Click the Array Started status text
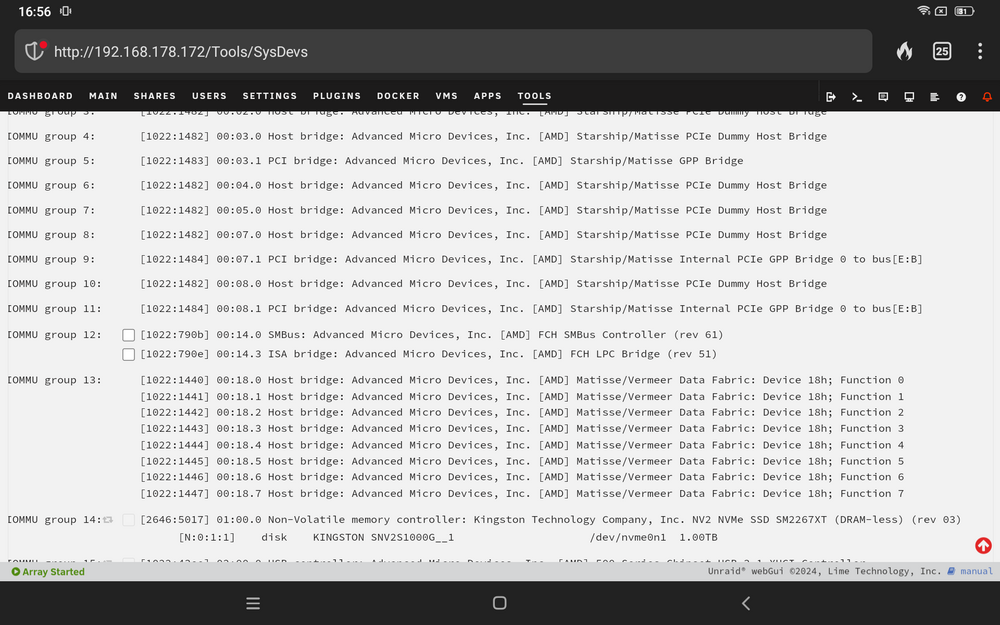This screenshot has width=1000, height=625. [x=54, y=571]
